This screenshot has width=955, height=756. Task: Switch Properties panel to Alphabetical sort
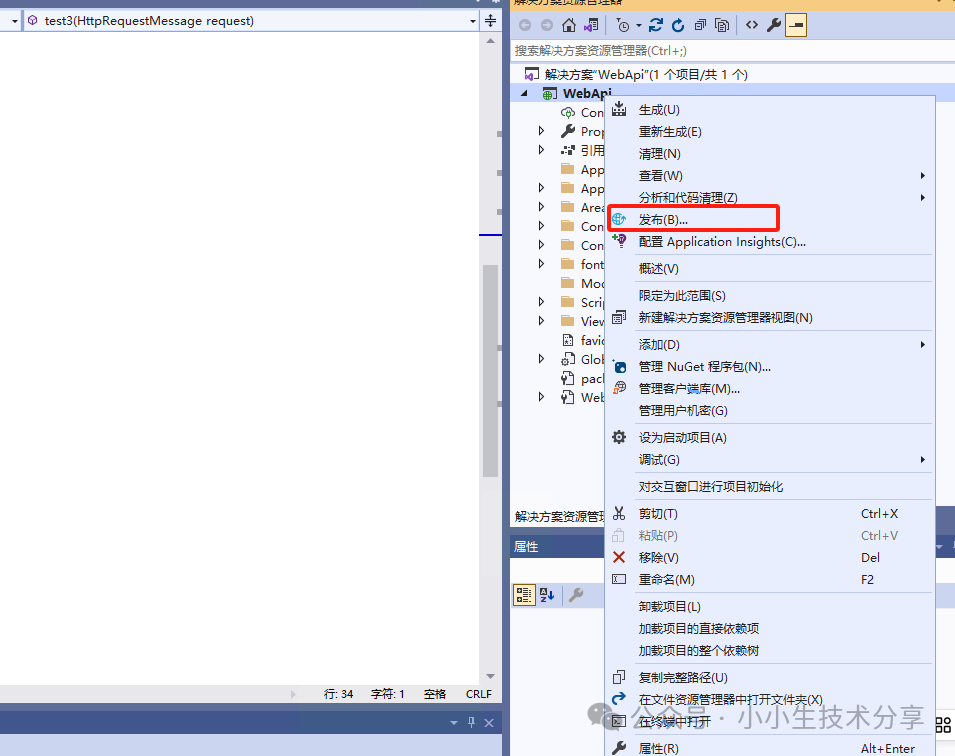pyautogui.click(x=547, y=595)
